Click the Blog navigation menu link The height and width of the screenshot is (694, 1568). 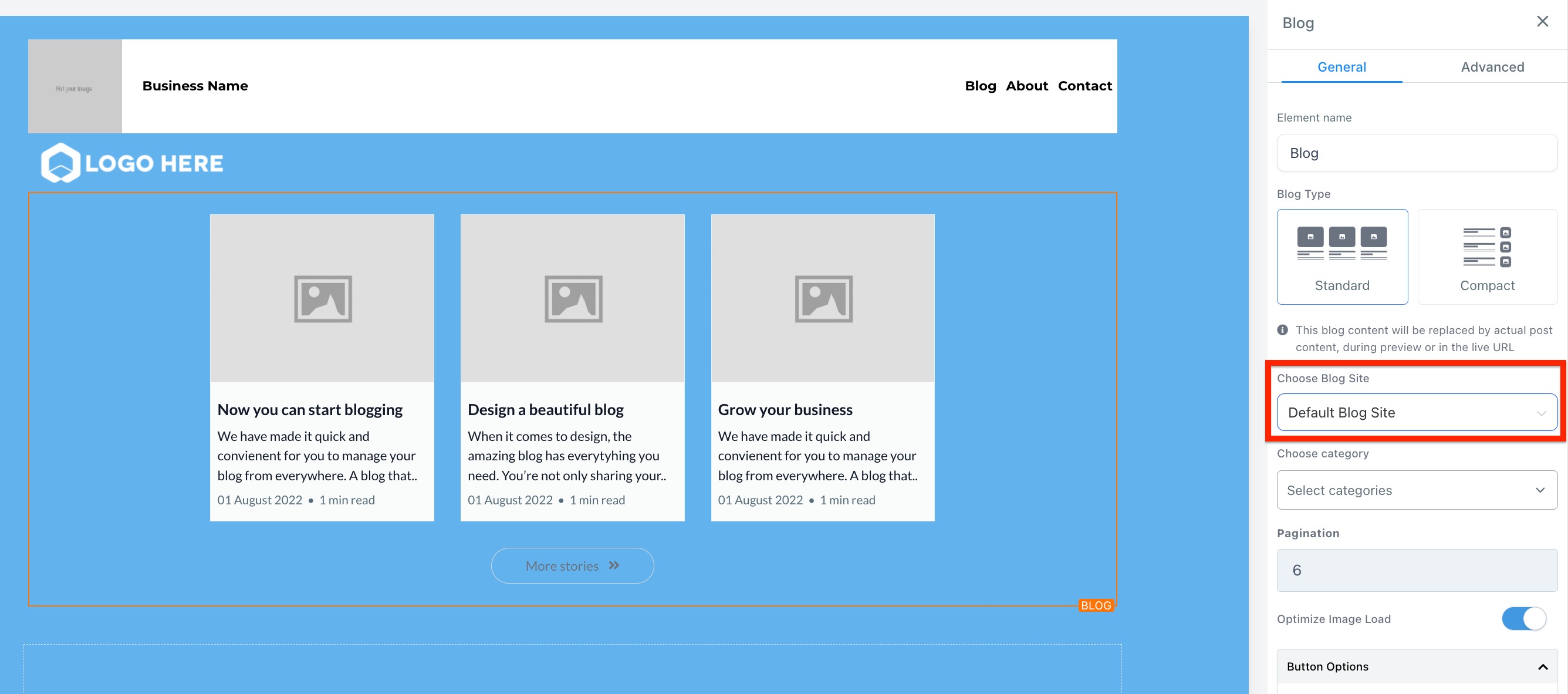(980, 86)
